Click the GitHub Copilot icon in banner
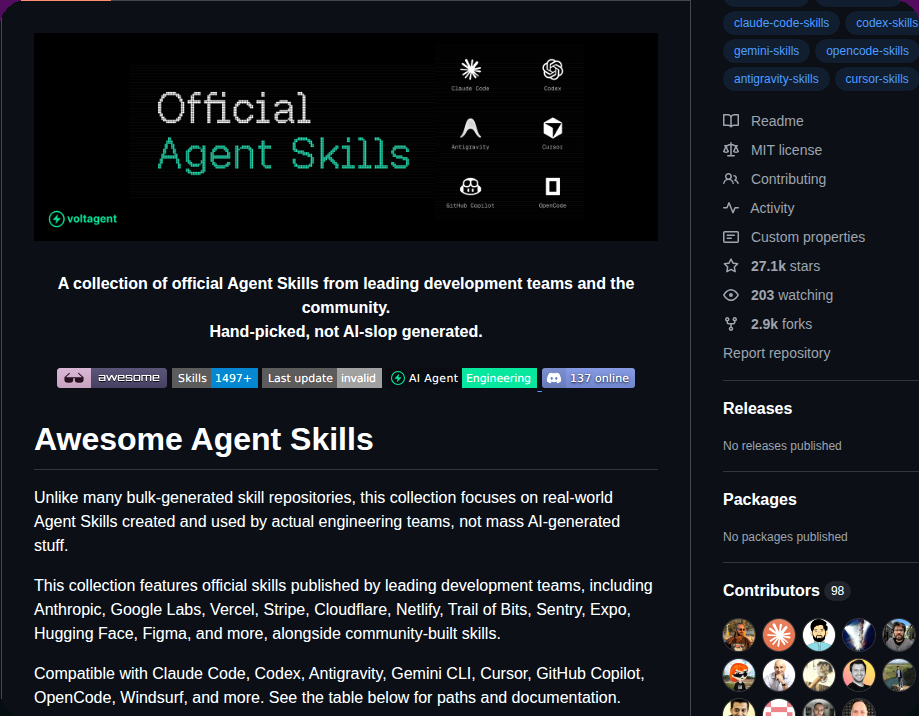 (x=470, y=186)
